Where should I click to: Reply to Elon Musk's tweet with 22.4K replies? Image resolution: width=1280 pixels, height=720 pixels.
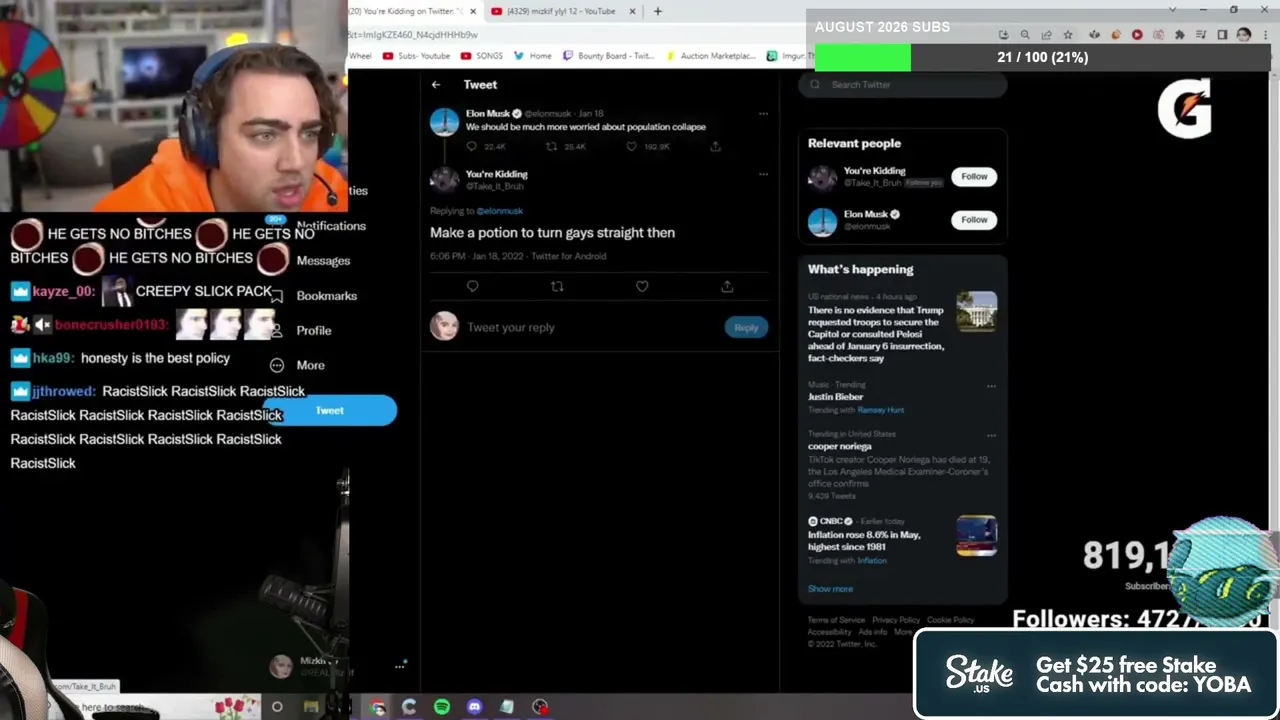[x=472, y=147]
